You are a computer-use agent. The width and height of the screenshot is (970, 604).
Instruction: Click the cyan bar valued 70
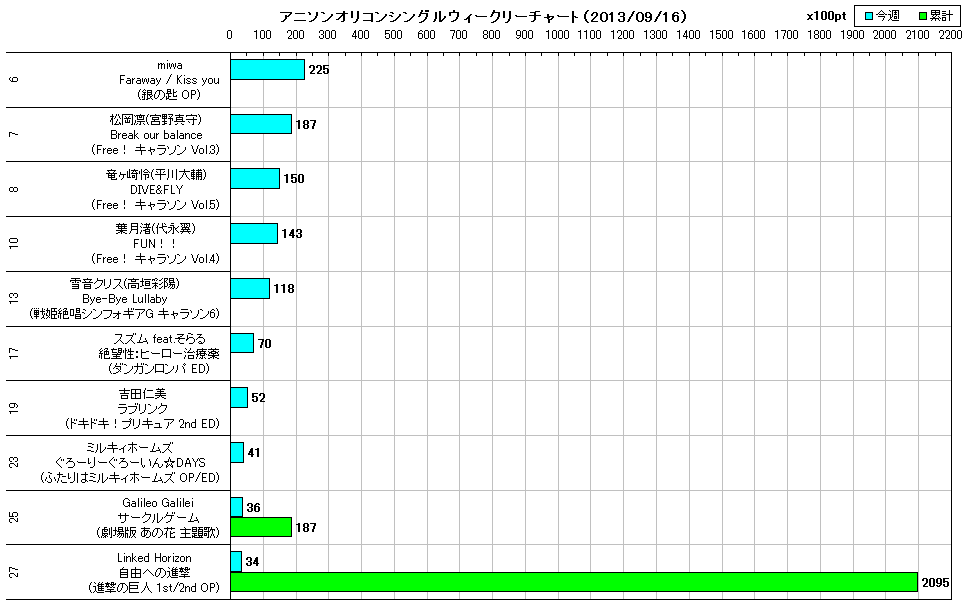coord(242,343)
